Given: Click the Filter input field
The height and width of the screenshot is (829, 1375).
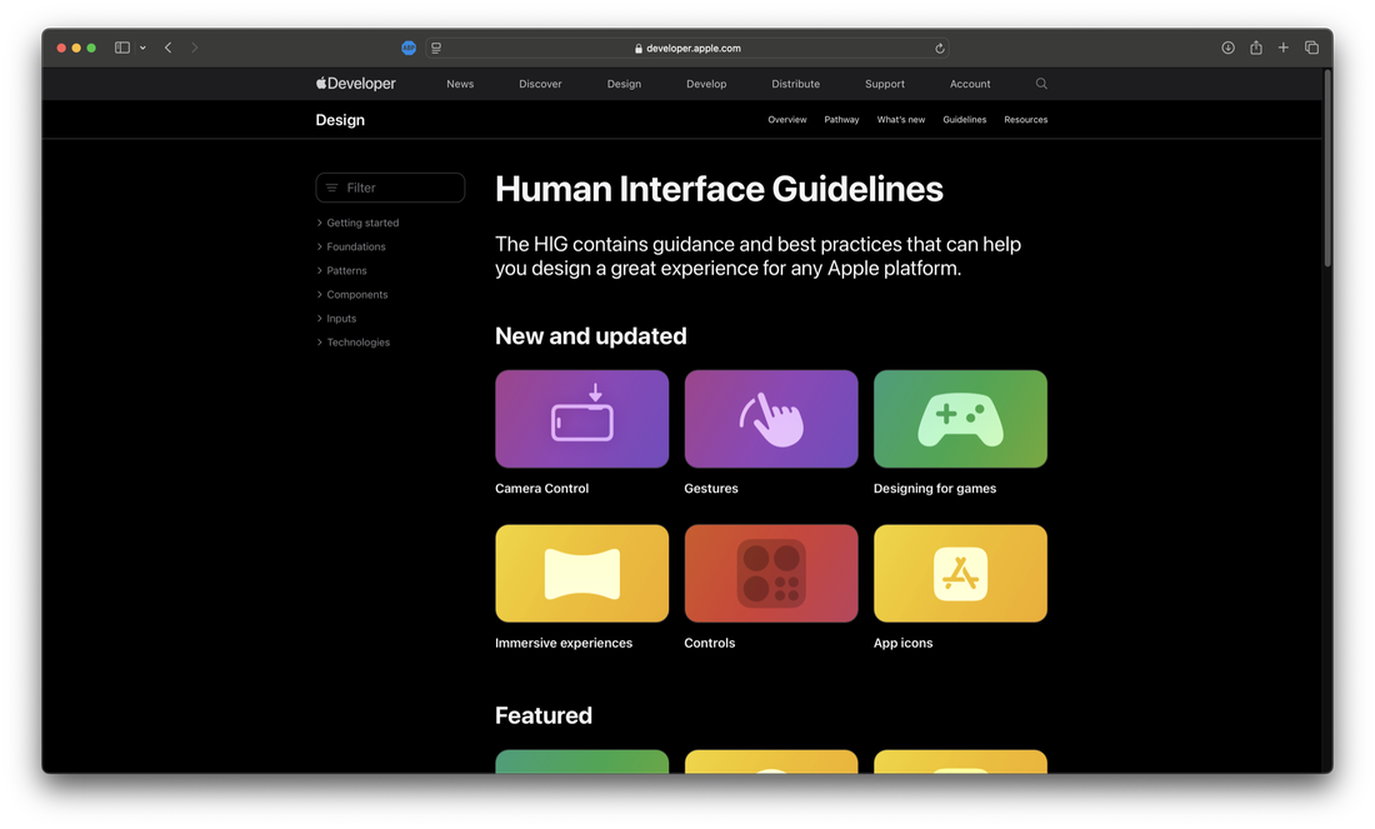Looking at the screenshot, I should tap(390, 188).
